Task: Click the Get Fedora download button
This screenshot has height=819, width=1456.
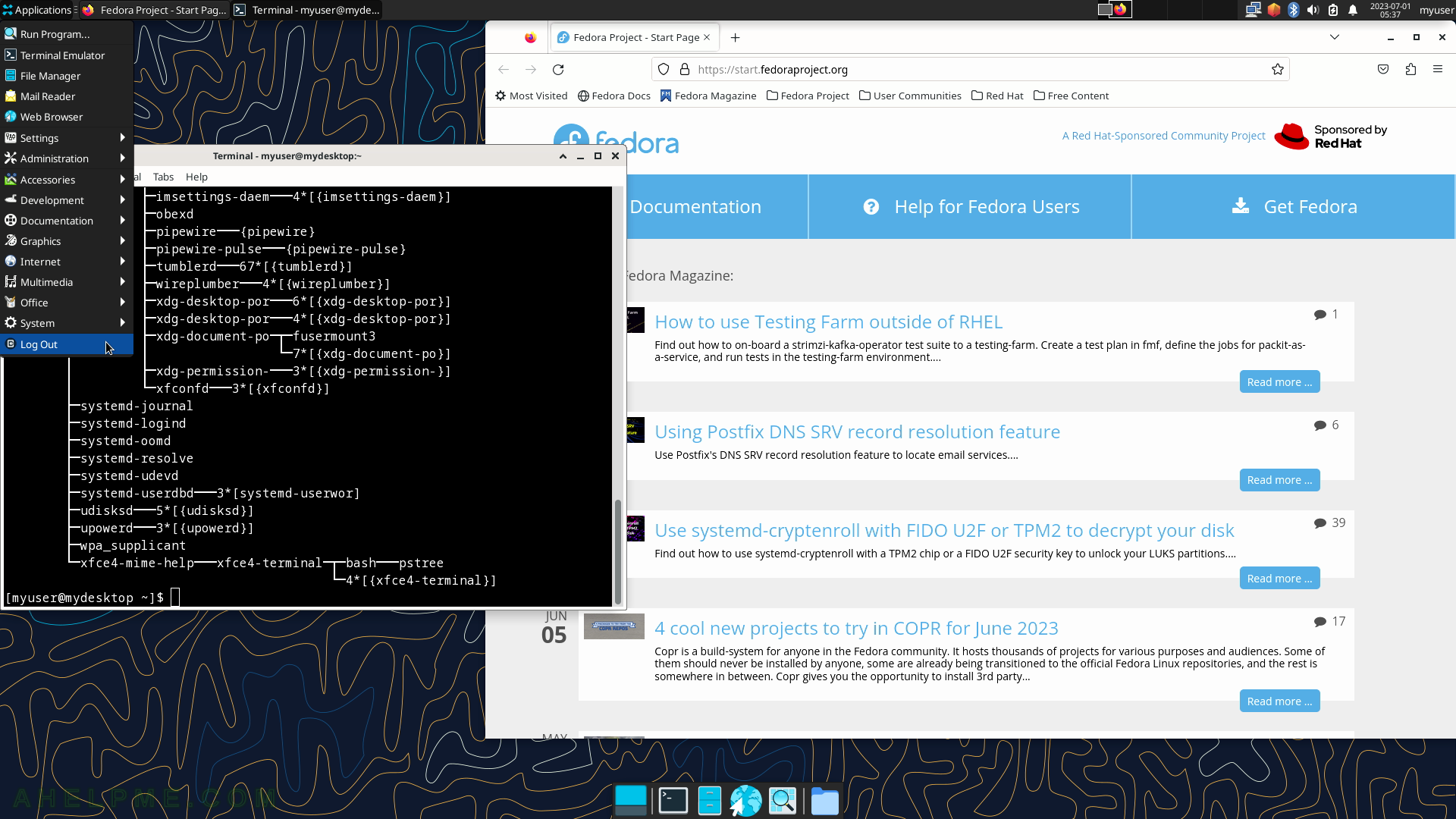Action: (1294, 207)
